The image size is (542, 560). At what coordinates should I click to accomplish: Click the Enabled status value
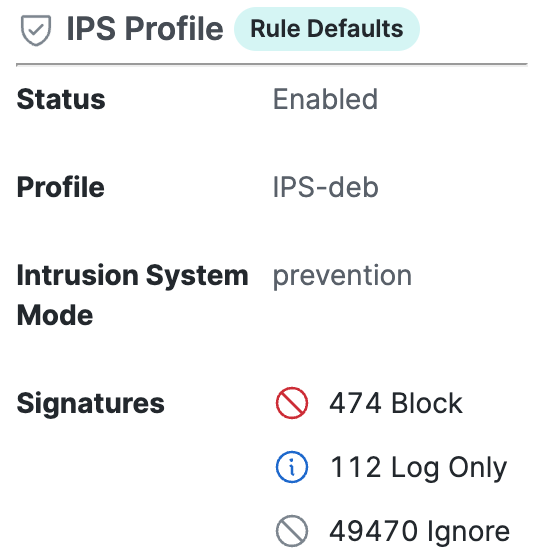(325, 99)
